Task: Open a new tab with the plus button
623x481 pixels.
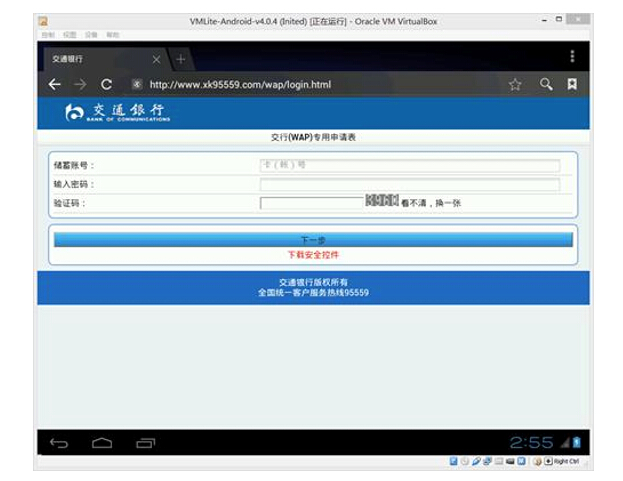Action: tap(181, 59)
